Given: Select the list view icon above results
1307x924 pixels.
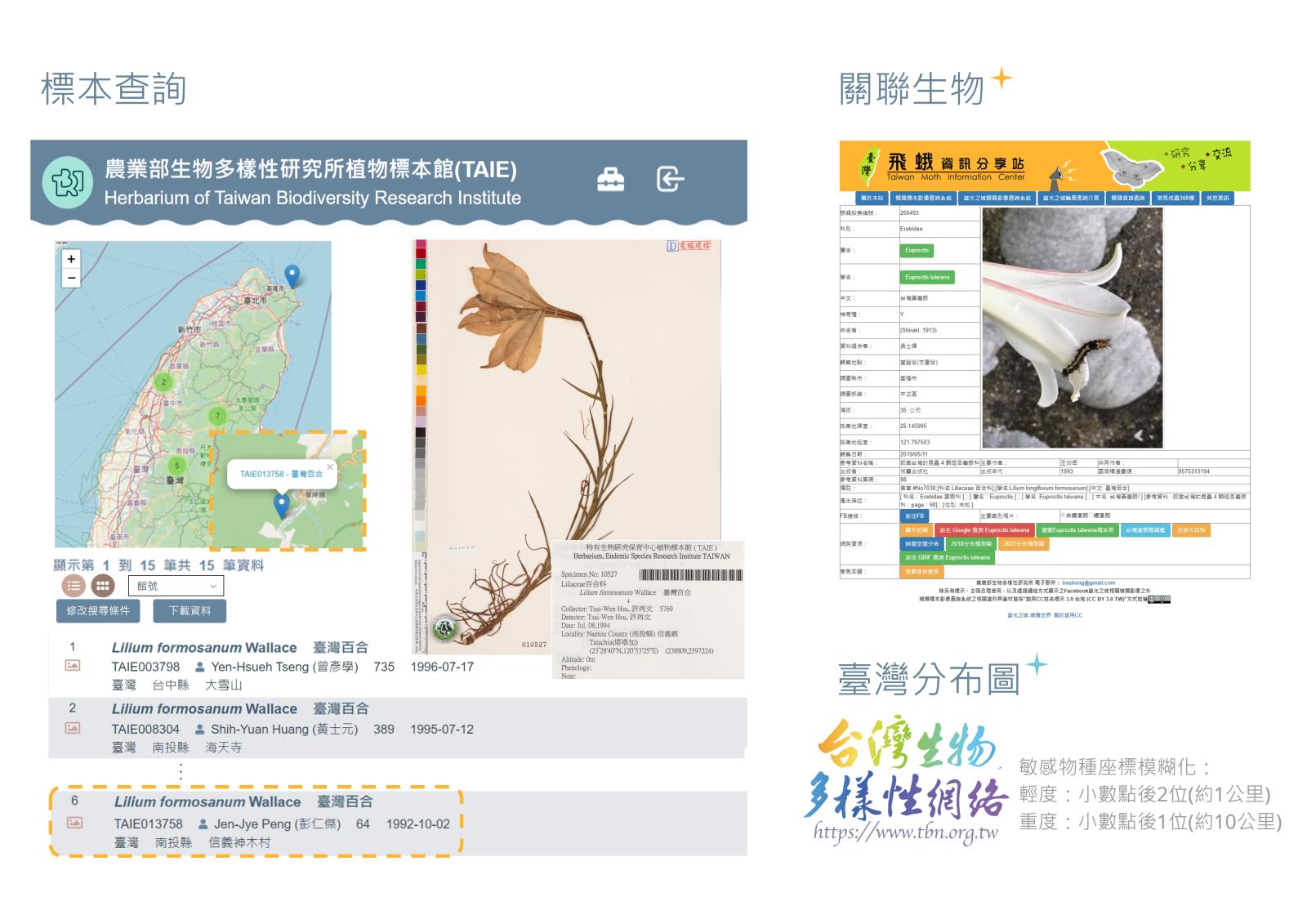Looking at the screenshot, I should point(74,586).
